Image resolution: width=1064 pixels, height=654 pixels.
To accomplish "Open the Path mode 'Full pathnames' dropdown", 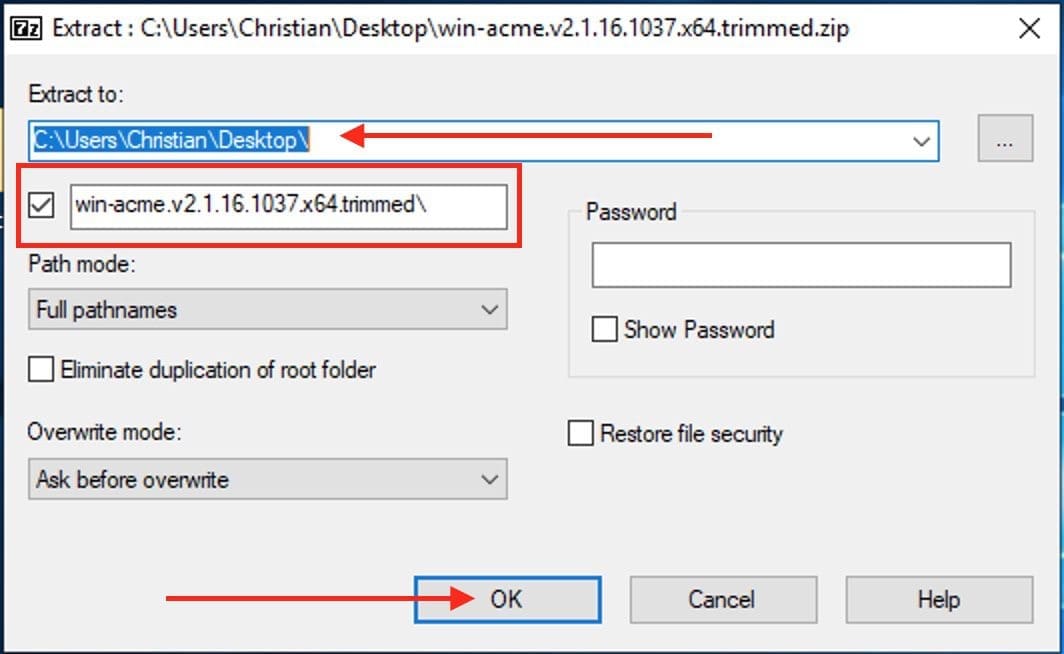I will [x=267, y=310].
